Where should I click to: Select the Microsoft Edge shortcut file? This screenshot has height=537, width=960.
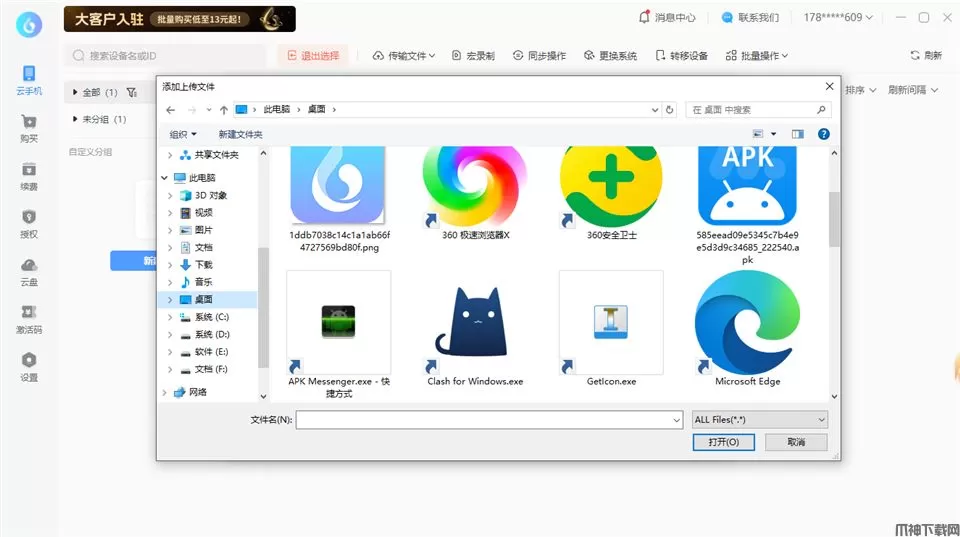pos(747,322)
